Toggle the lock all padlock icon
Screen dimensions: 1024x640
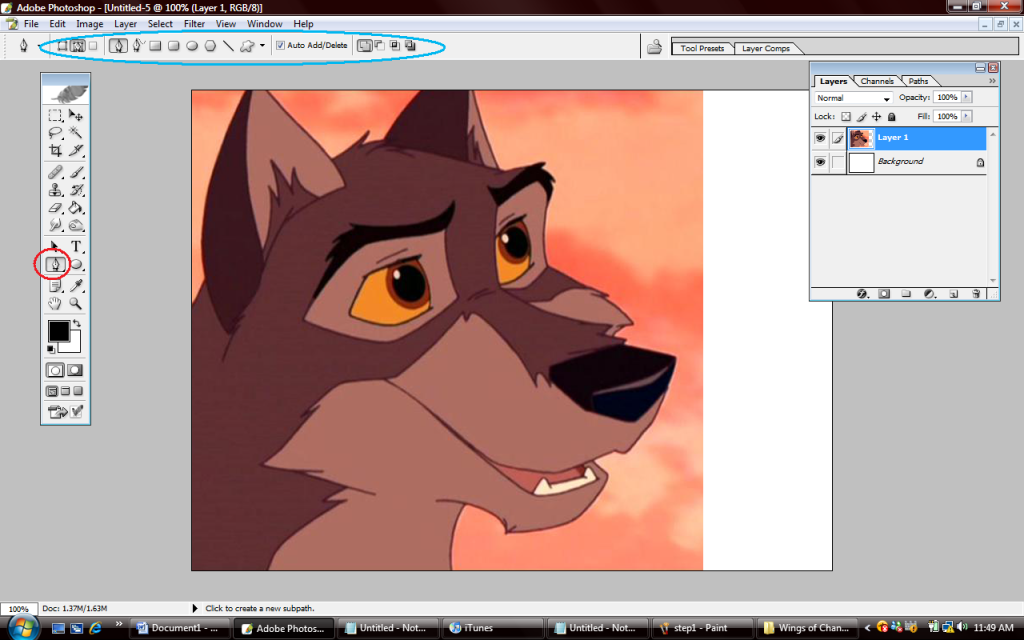[891, 117]
